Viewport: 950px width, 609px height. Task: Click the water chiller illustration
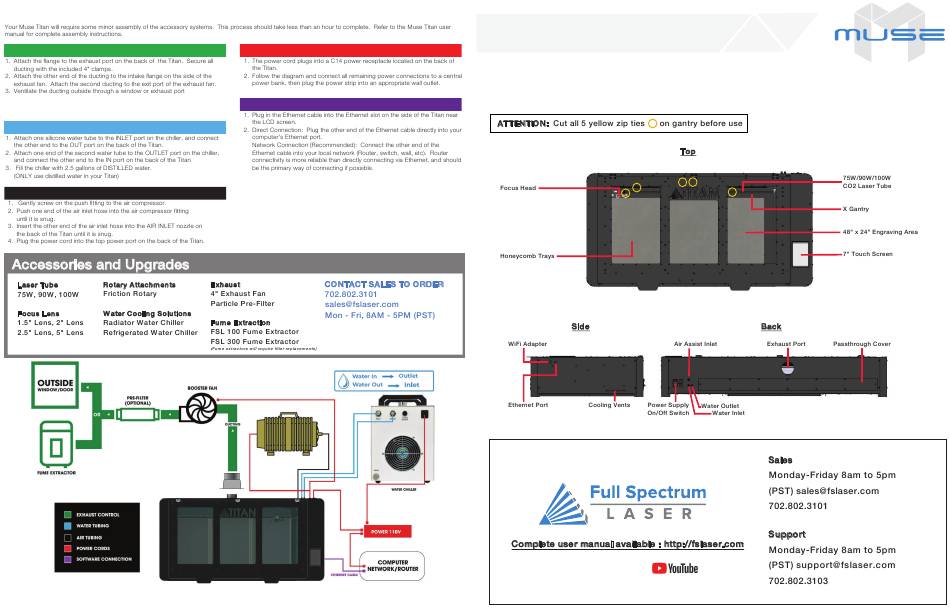pos(402,439)
